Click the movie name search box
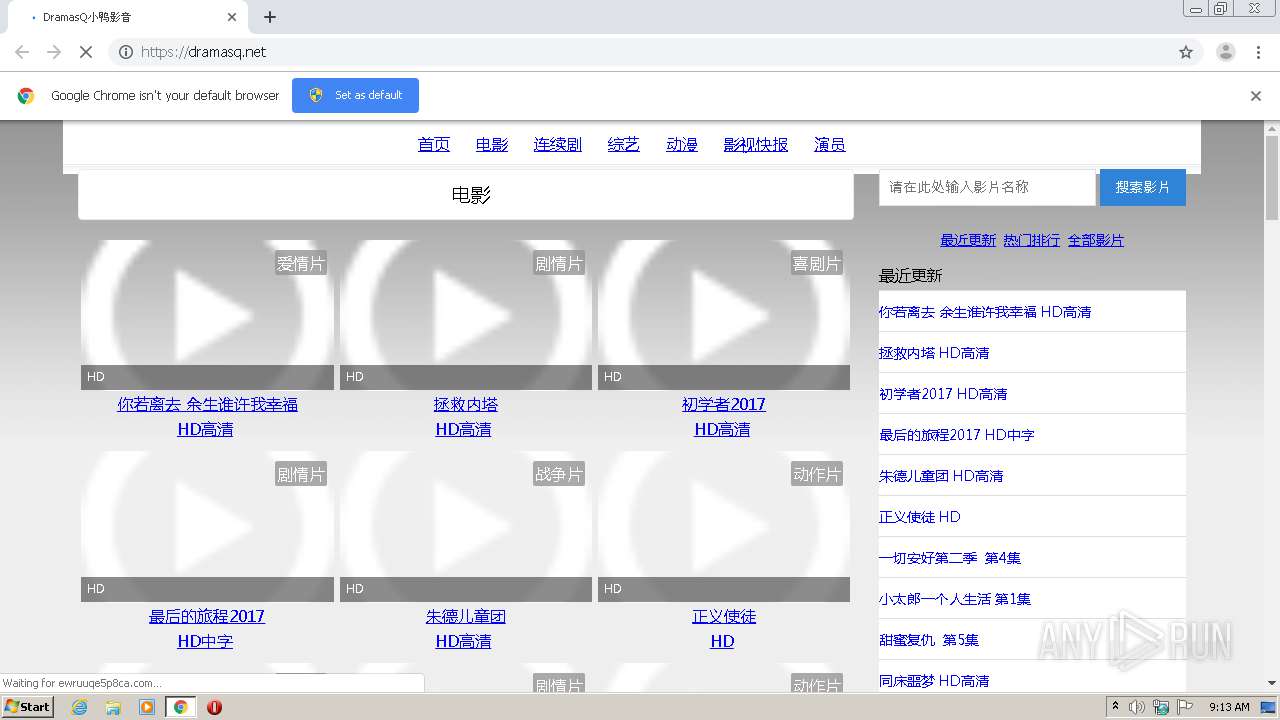 pos(987,187)
